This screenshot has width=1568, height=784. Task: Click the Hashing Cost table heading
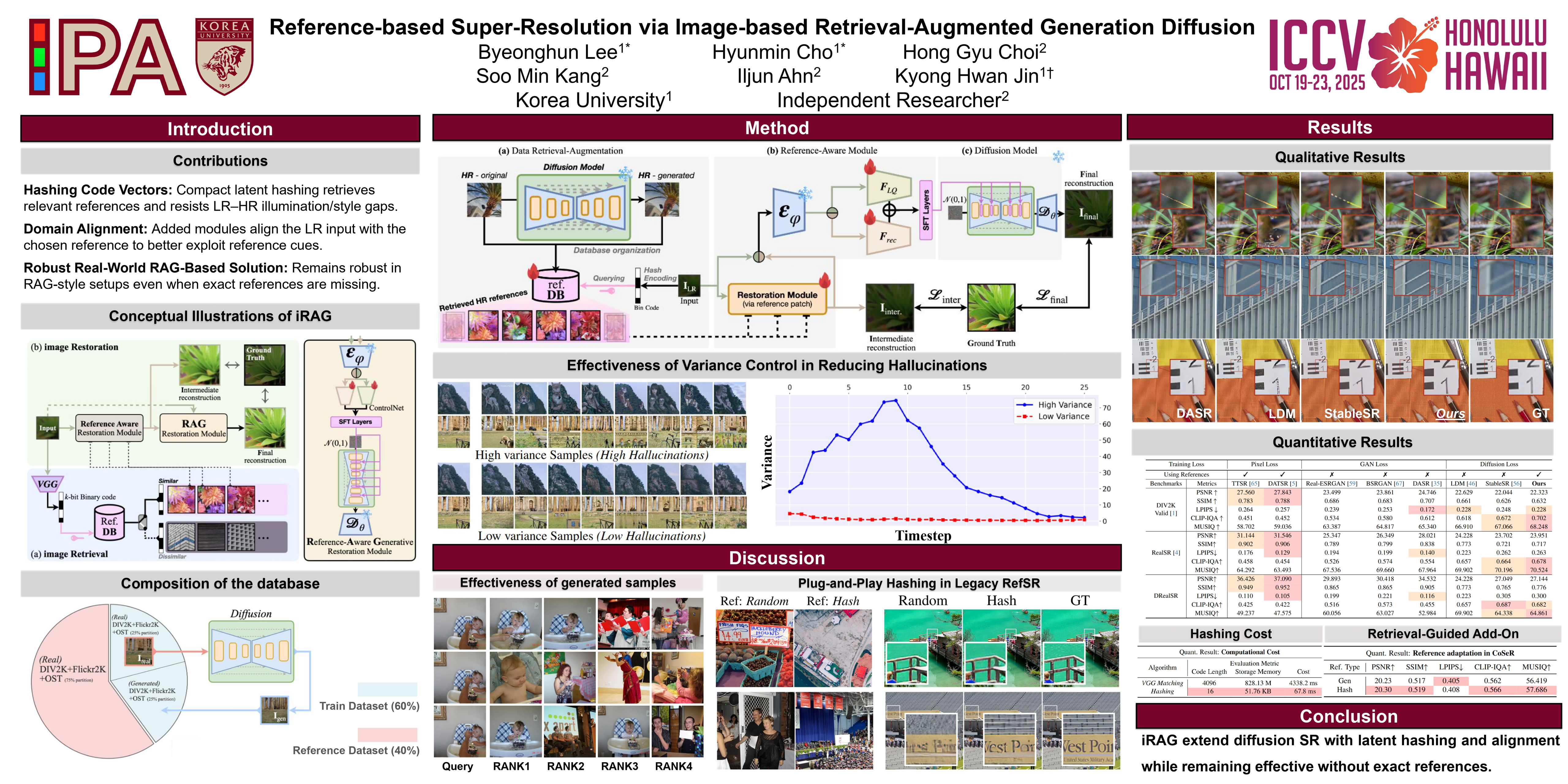1230,634
